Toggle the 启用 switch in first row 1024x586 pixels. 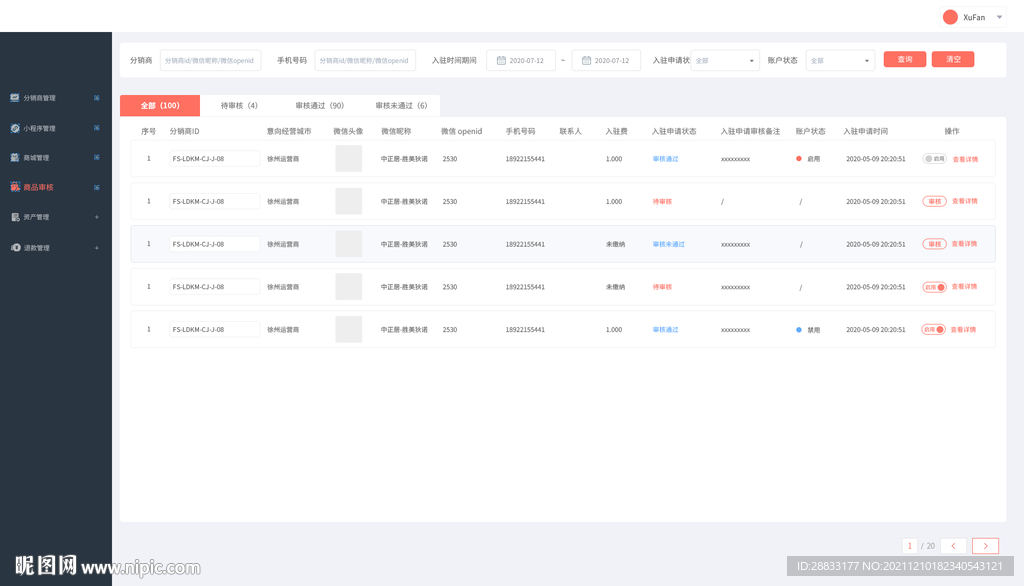click(x=934, y=159)
